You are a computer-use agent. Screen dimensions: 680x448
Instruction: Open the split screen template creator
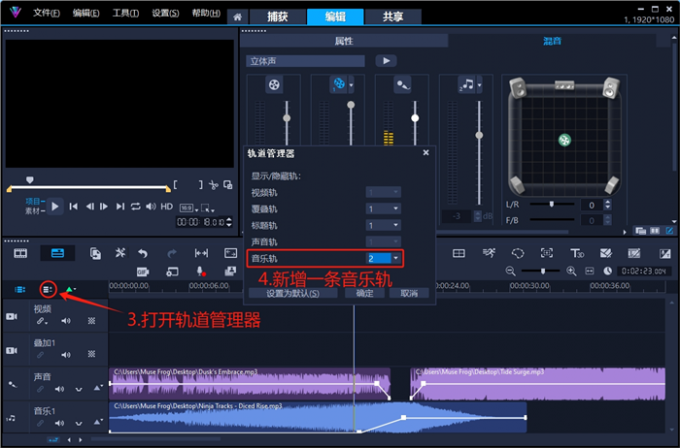pos(459,253)
